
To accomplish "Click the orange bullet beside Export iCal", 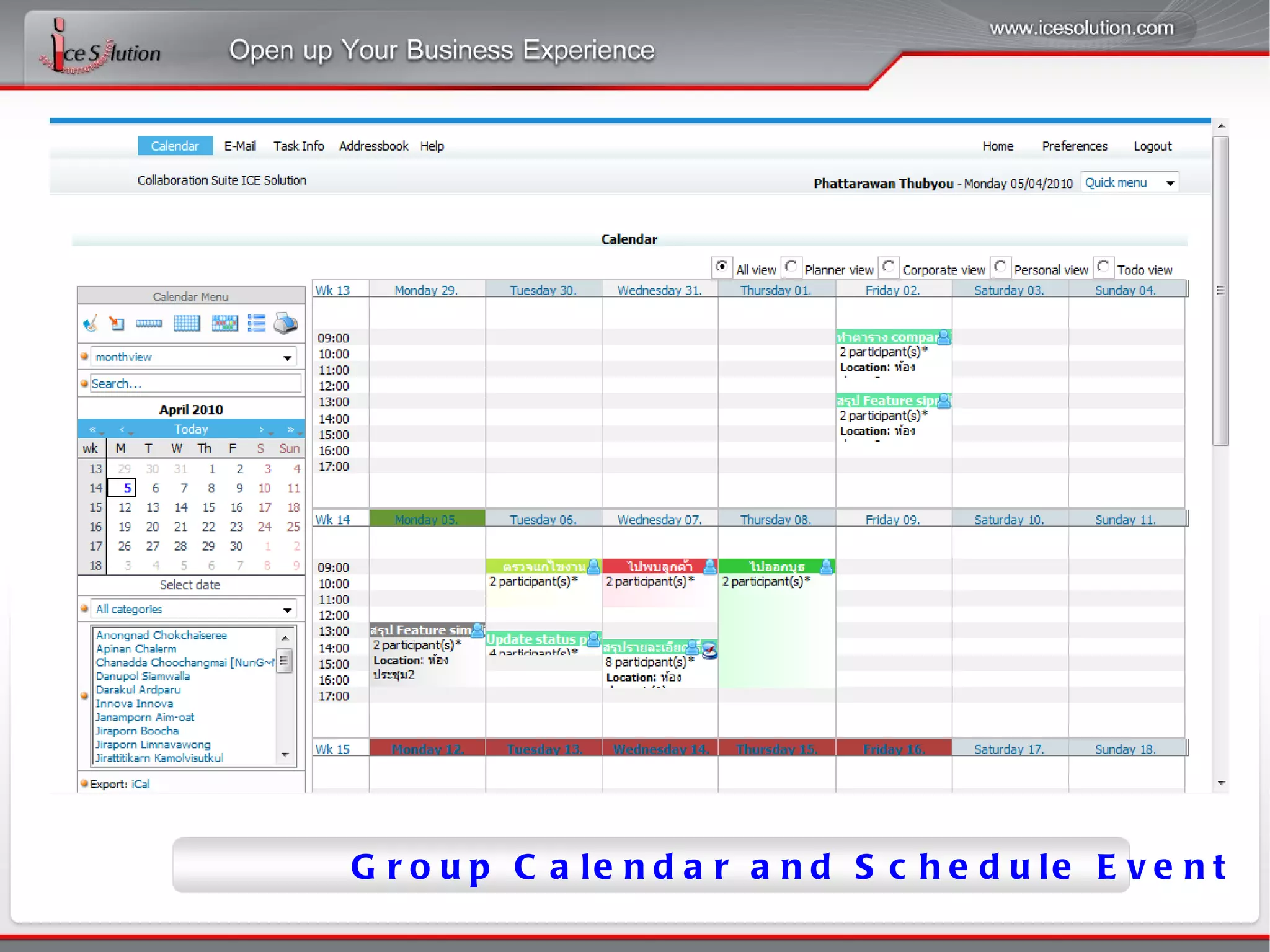I will (84, 783).
